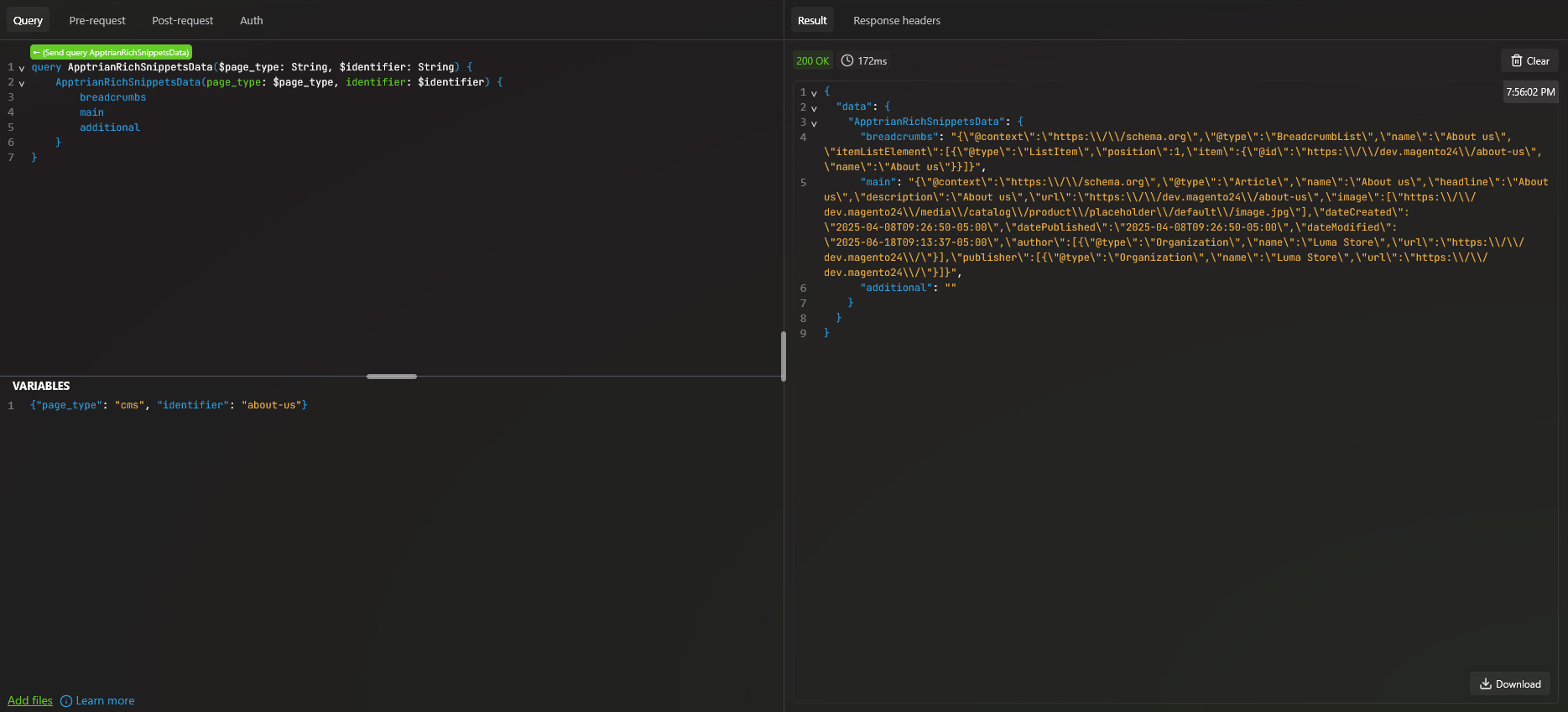Click the VARIABLES heading
1568x712 pixels.
pyautogui.click(x=41, y=386)
